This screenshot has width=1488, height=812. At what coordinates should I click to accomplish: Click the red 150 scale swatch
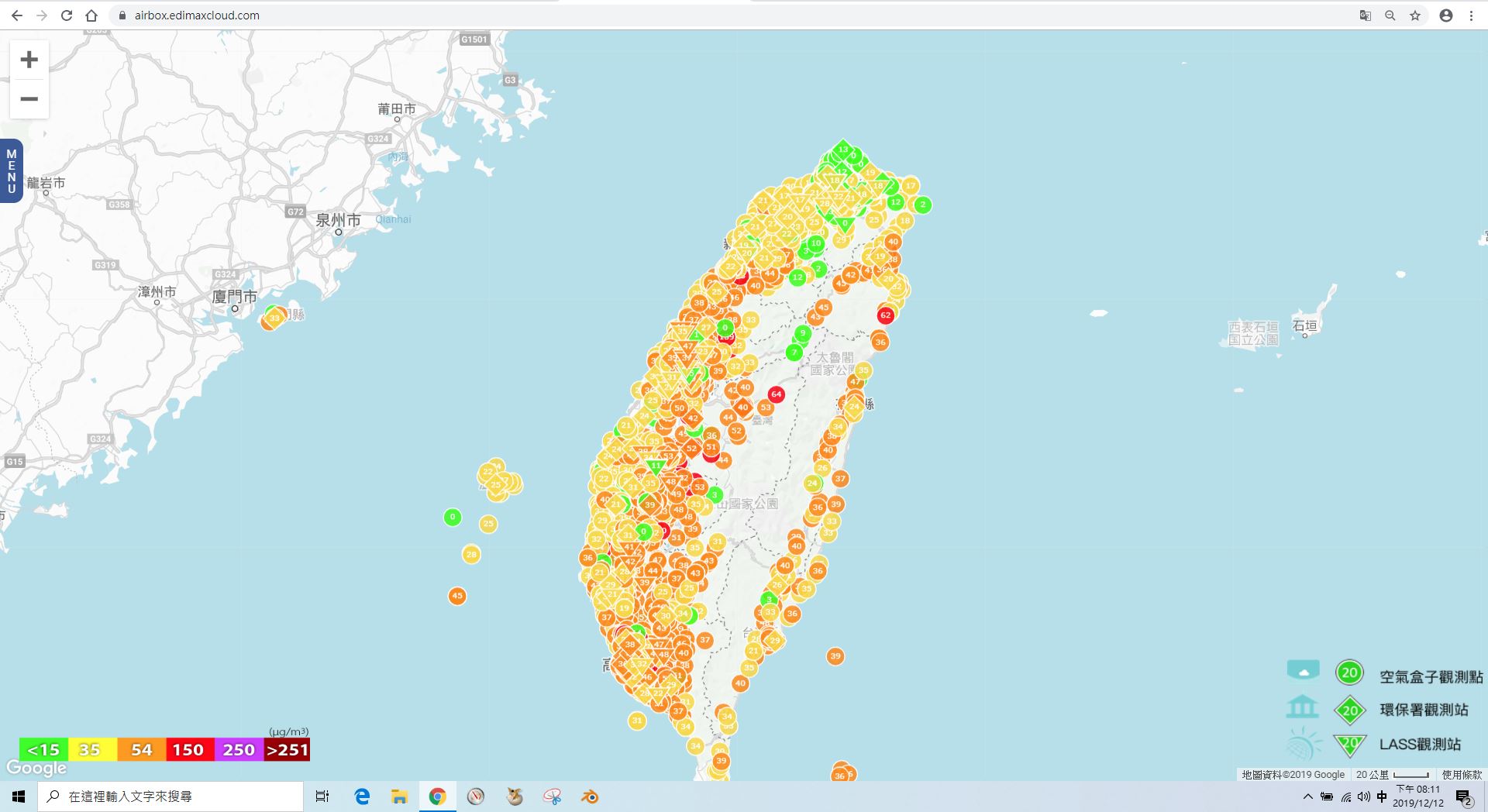coord(189,749)
